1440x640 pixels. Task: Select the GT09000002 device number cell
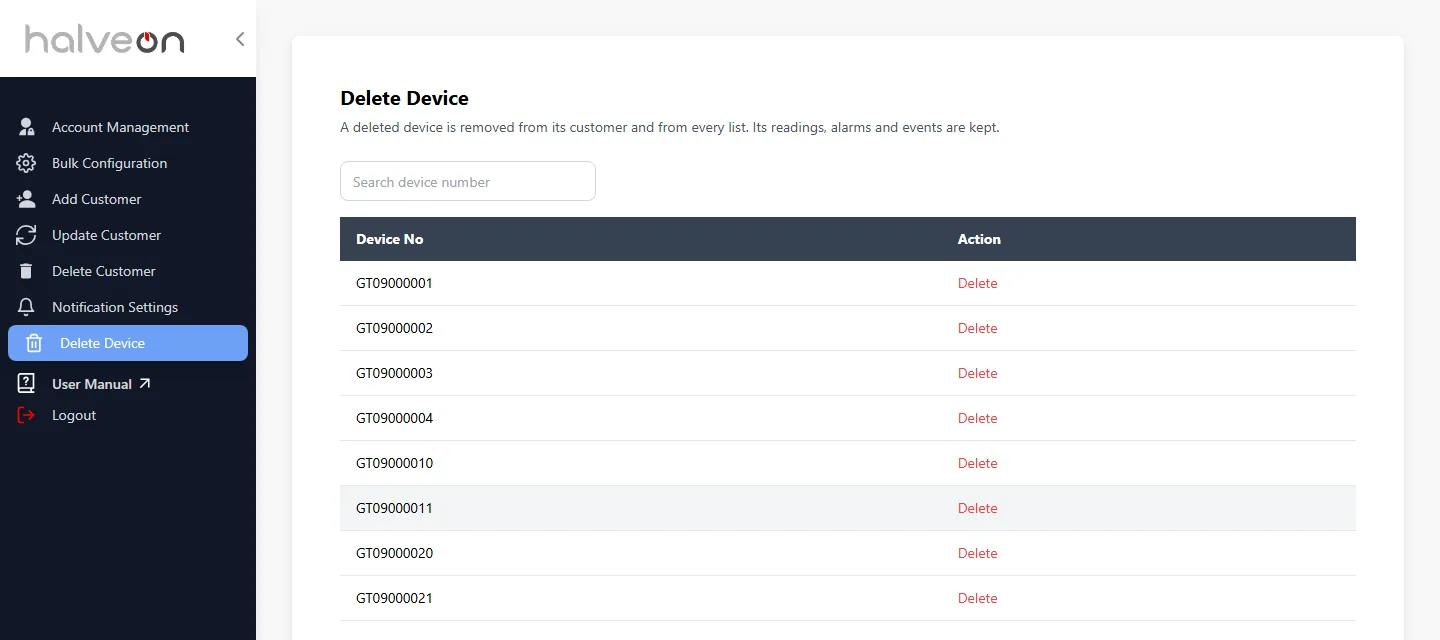pos(394,328)
